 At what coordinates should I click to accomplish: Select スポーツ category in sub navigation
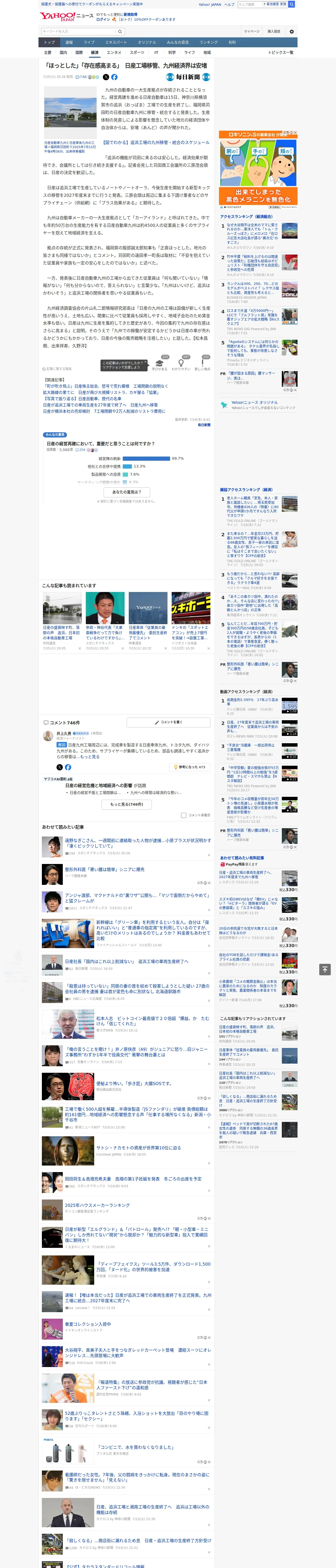pos(137,53)
